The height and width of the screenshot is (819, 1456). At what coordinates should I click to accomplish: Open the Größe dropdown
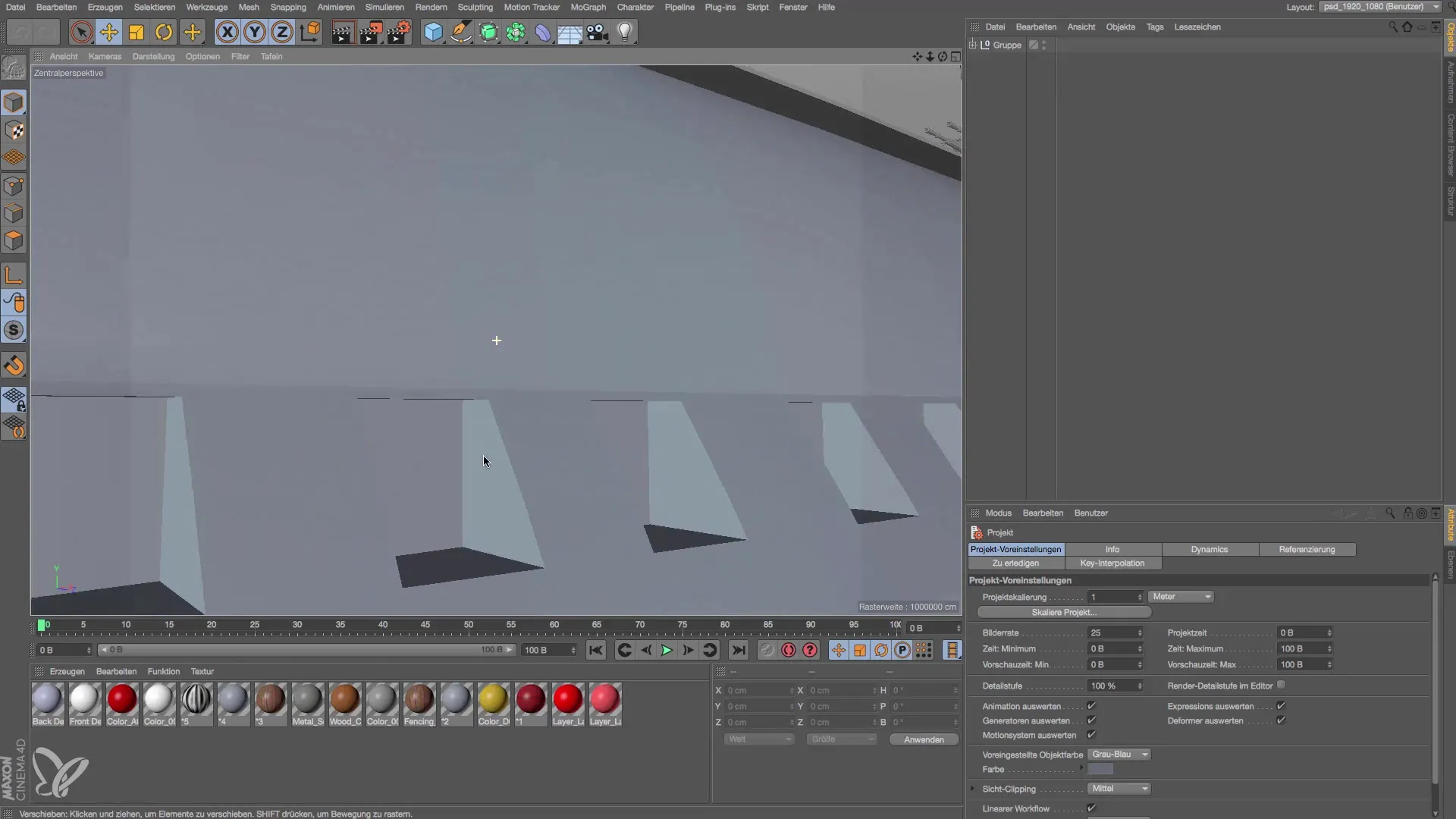[842, 739]
